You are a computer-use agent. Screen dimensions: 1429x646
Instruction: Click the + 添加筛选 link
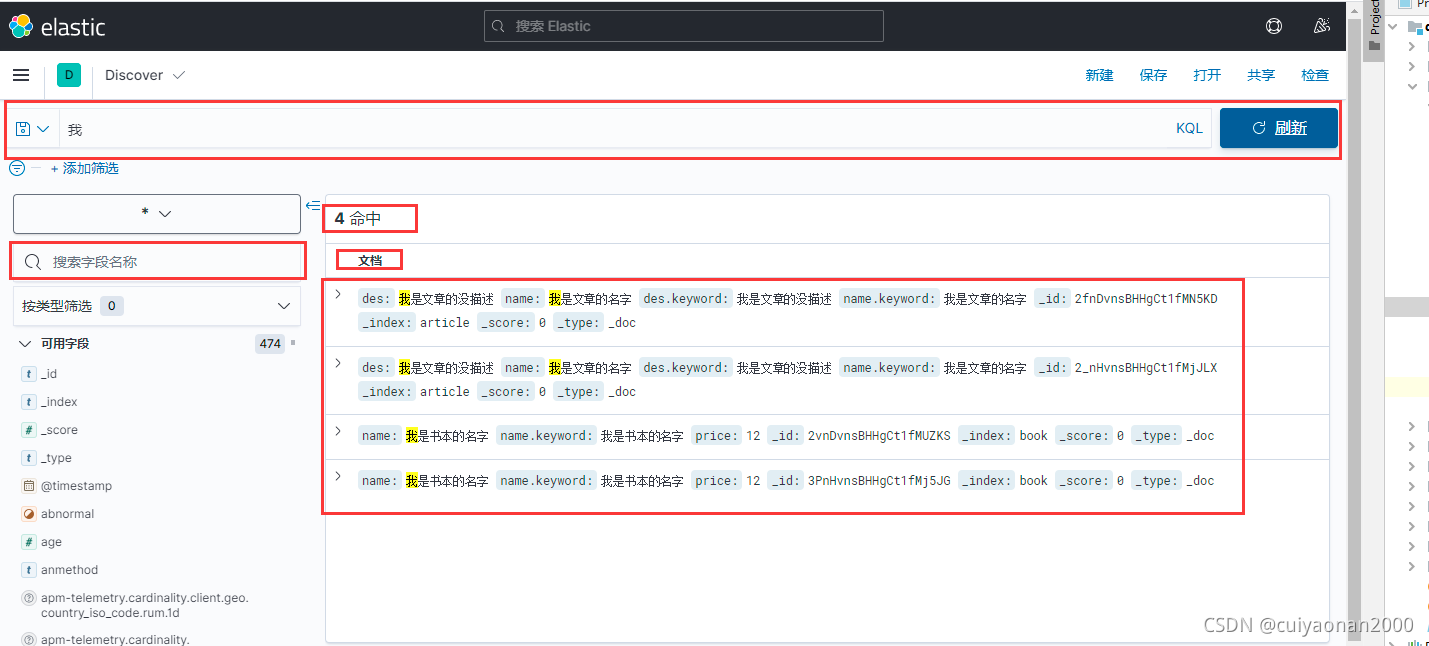(85, 168)
